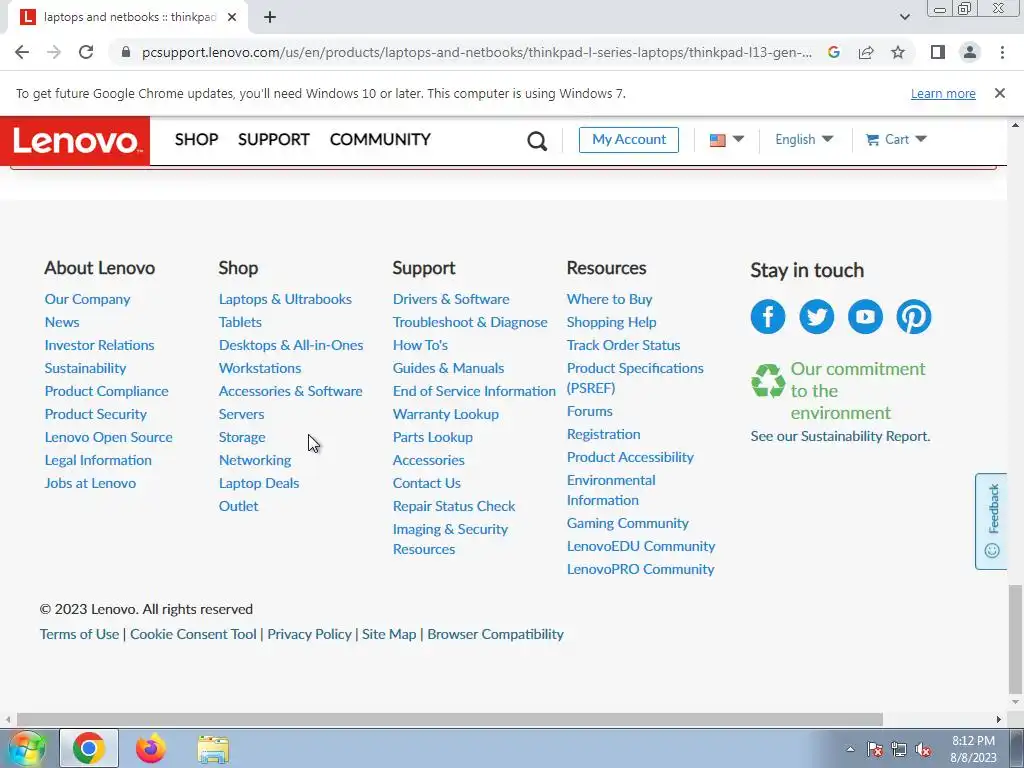Click the Learn more link

pos(943,93)
